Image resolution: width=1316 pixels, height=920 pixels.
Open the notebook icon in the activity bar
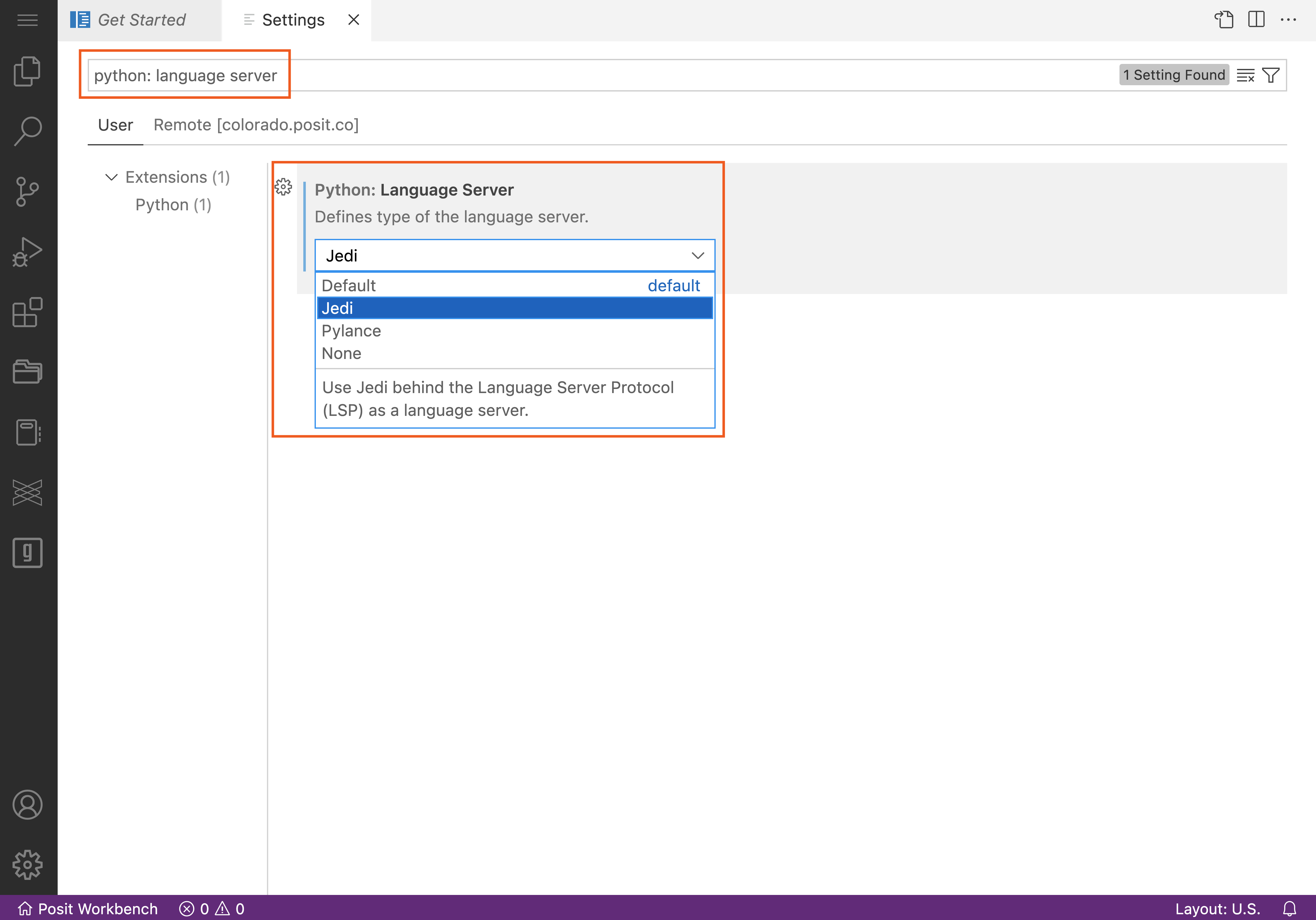point(28,432)
